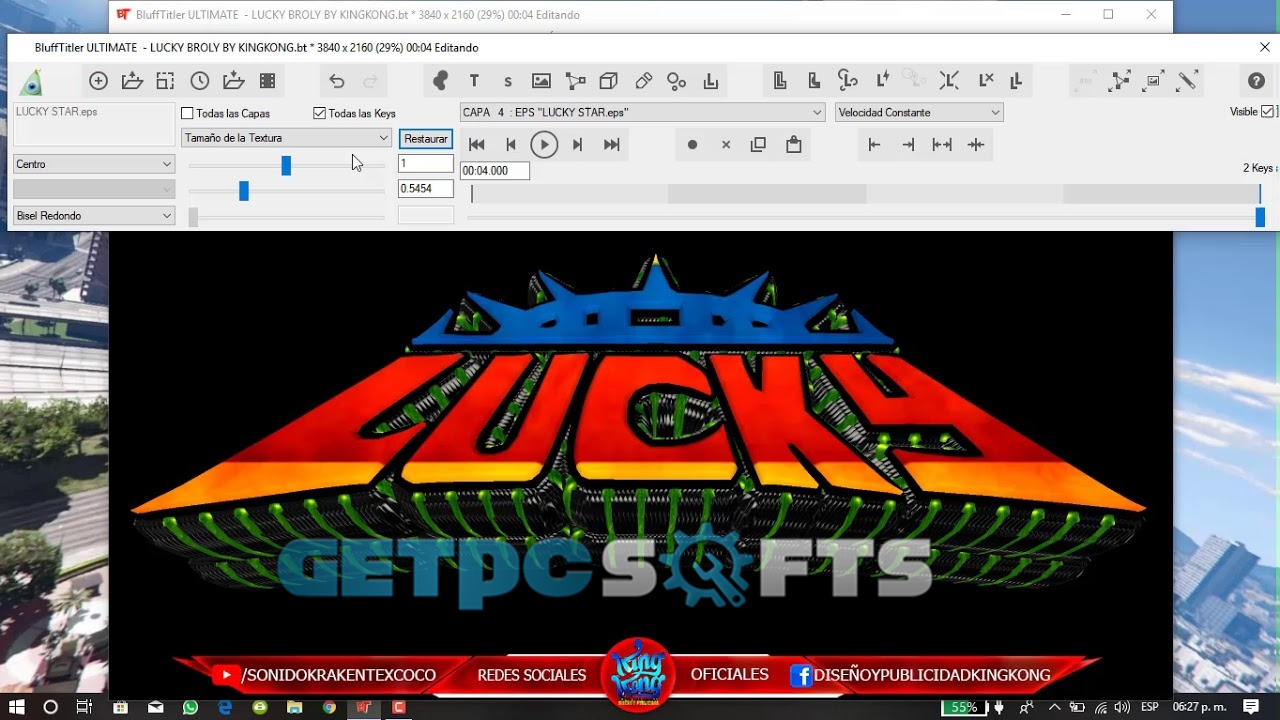The width and height of the screenshot is (1280, 720).
Task: Open Chrome from the taskbar
Action: click(x=329, y=707)
